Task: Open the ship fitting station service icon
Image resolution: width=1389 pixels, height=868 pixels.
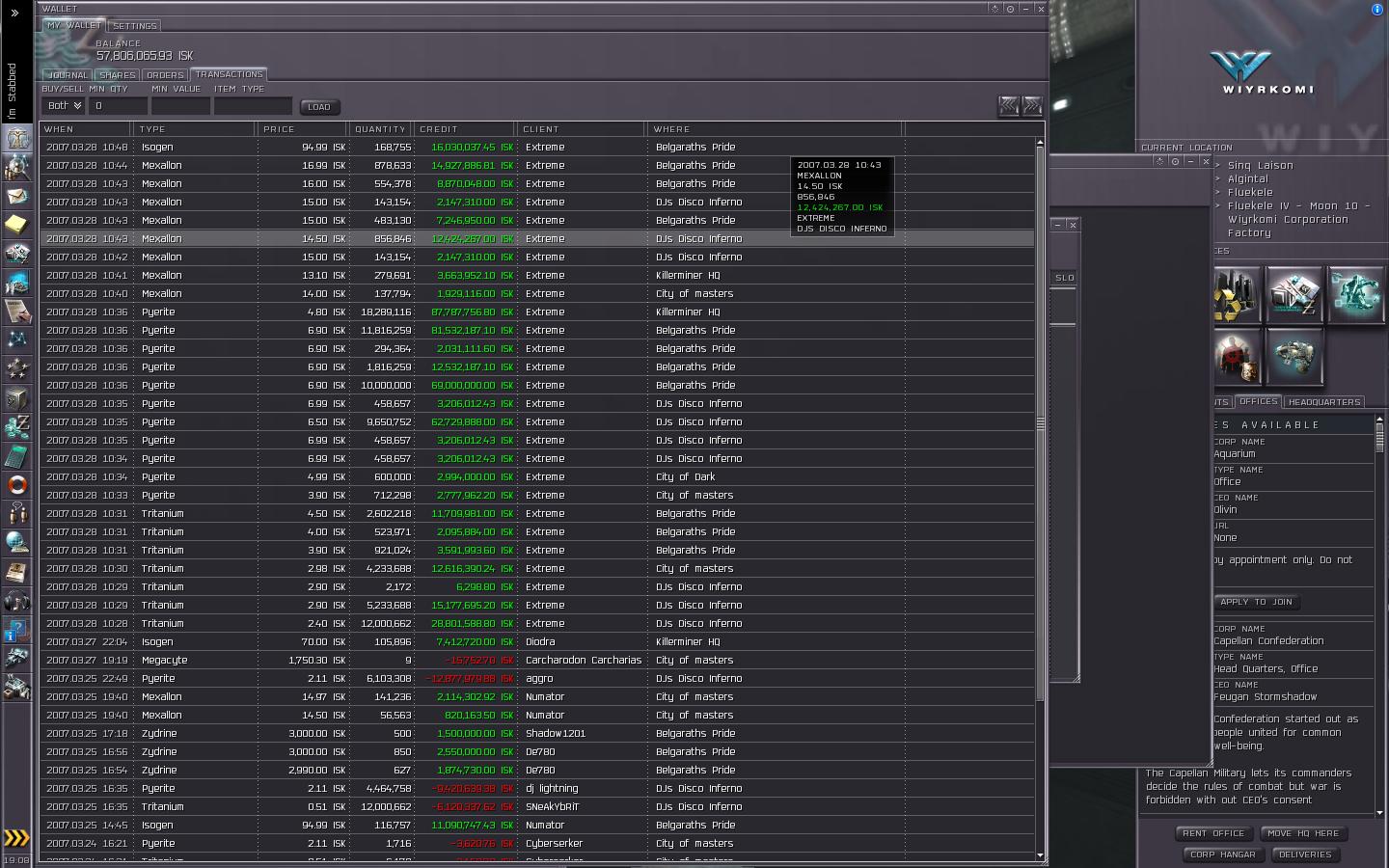Action: click(1294, 356)
